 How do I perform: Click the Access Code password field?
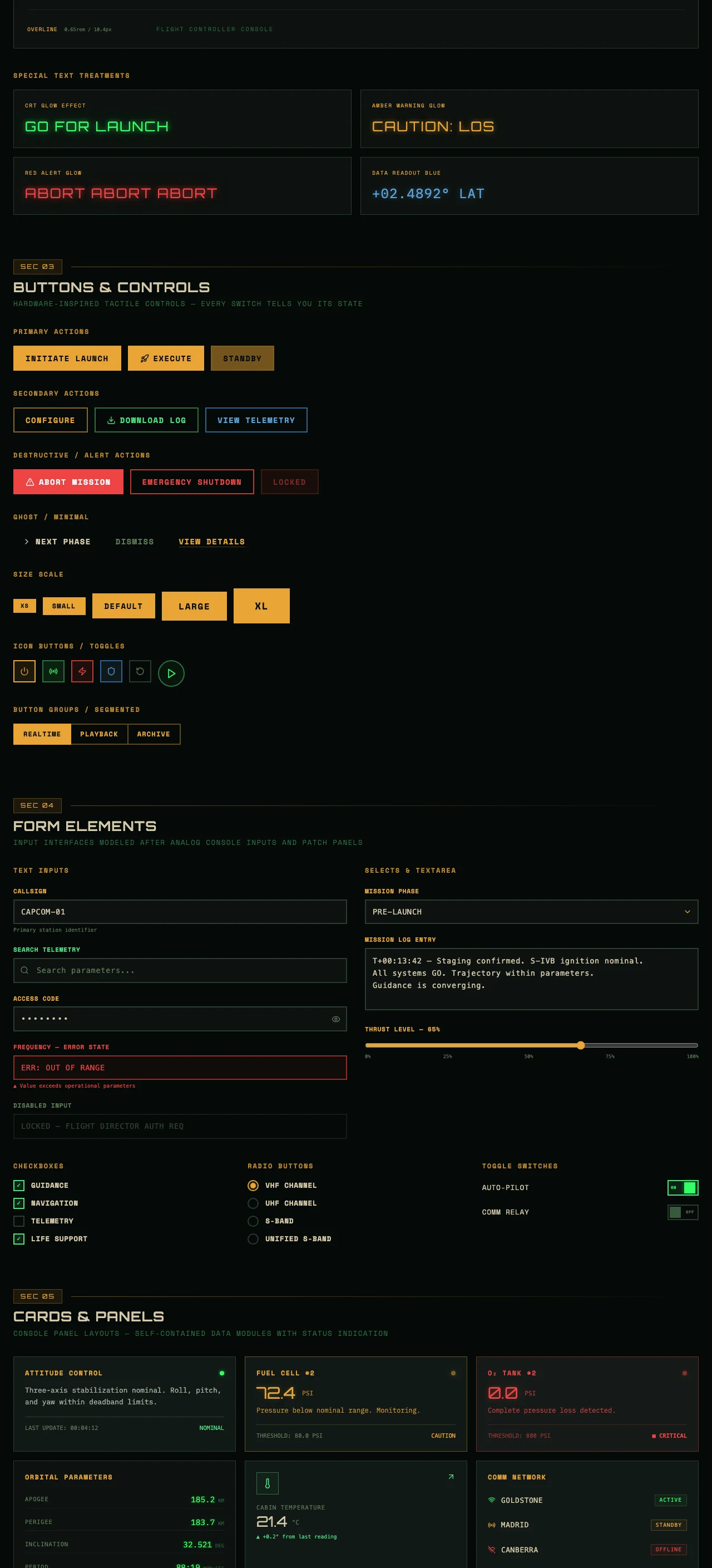coord(180,1019)
